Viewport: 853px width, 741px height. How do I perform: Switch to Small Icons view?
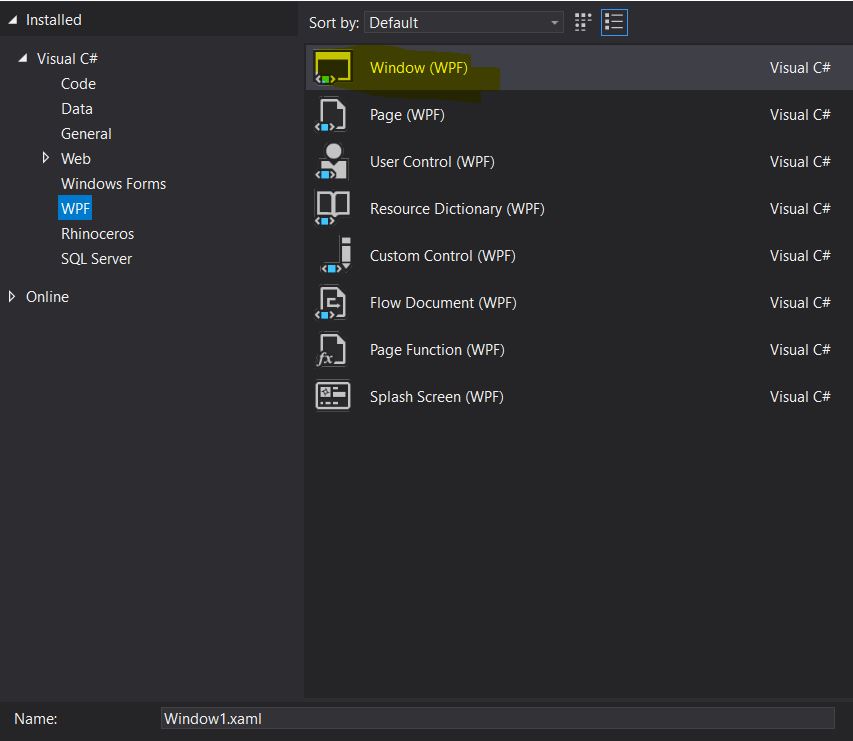tap(582, 22)
